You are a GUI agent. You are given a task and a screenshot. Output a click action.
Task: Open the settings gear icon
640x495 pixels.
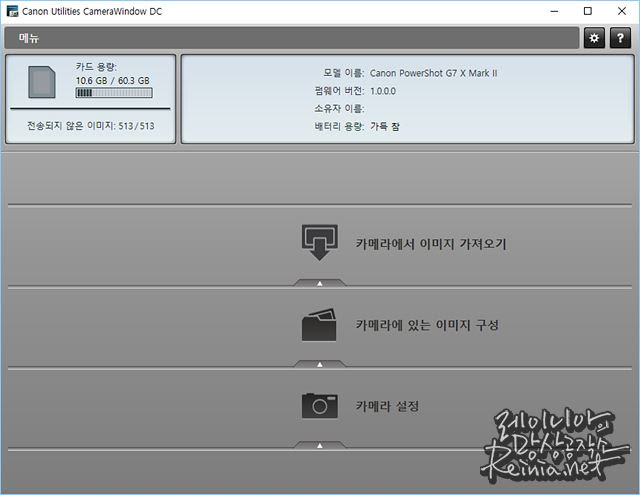pos(594,38)
